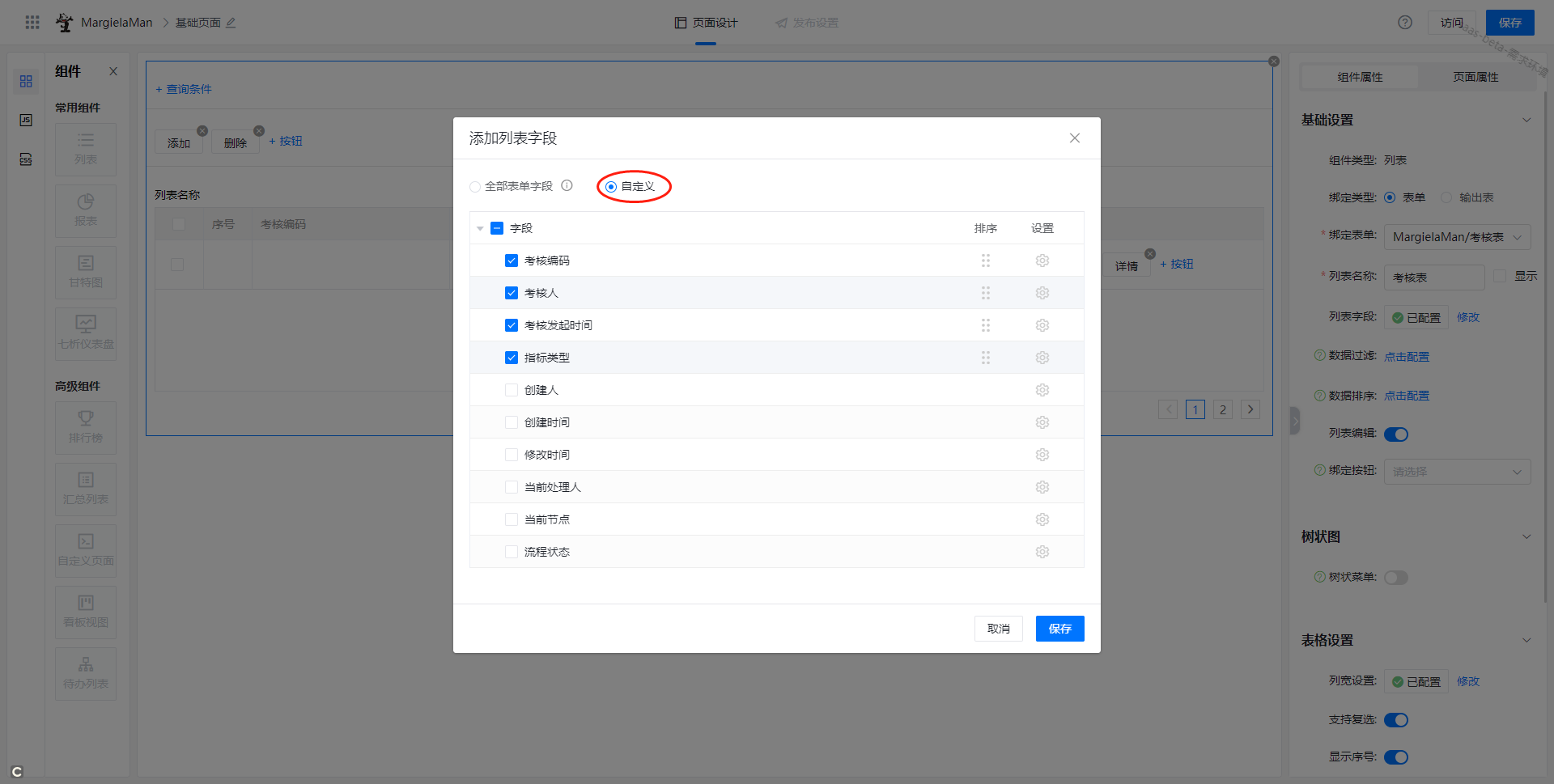Click the 取消 button
The image size is (1554, 784).
click(998, 629)
